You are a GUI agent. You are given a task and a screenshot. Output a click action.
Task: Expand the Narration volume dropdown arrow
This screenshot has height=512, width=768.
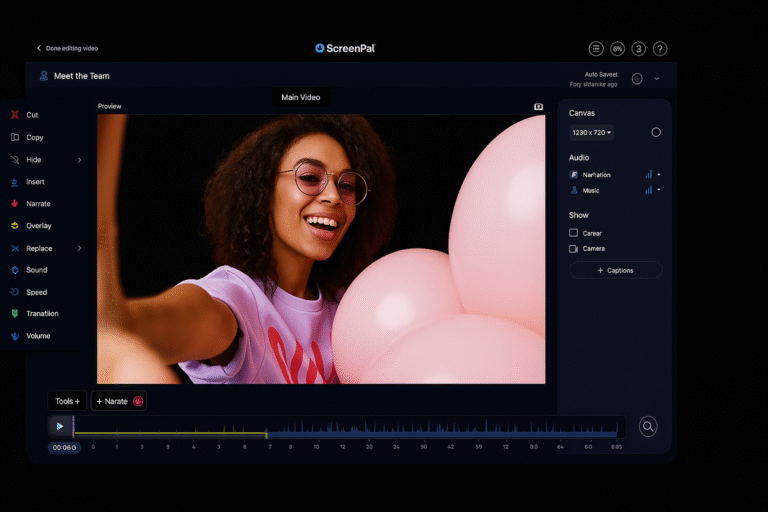click(659, 174)
